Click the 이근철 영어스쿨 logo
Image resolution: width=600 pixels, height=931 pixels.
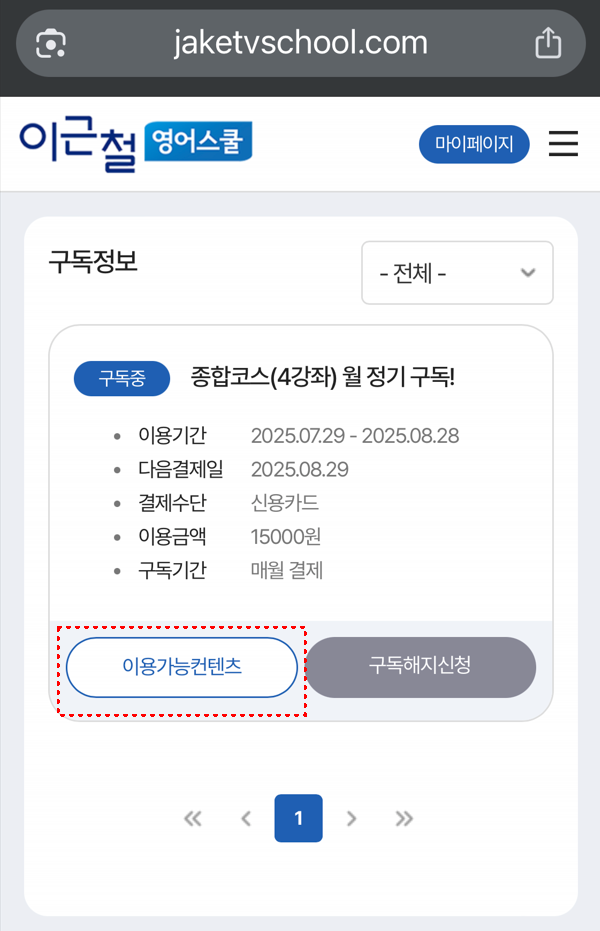[136, 144]
